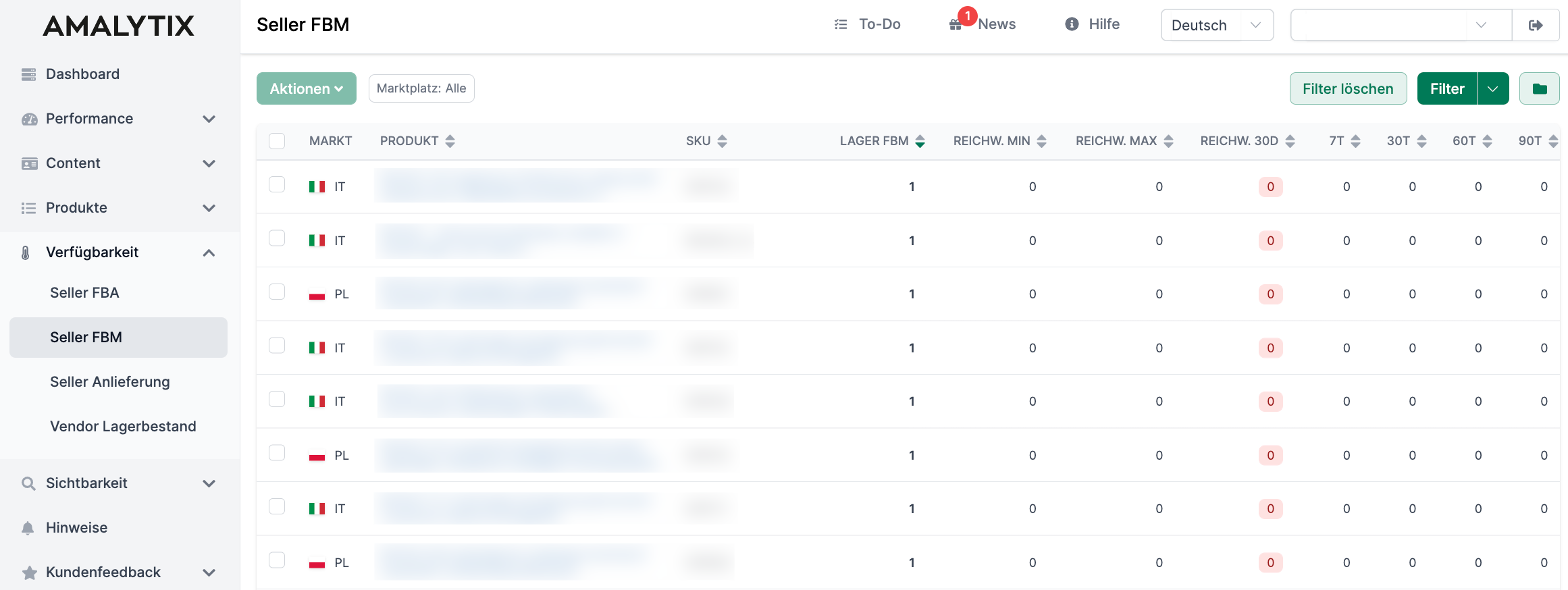This screenshot has height=590, width=1568.
Task: Open the Hinweise section
Action: tap(76, 528)
